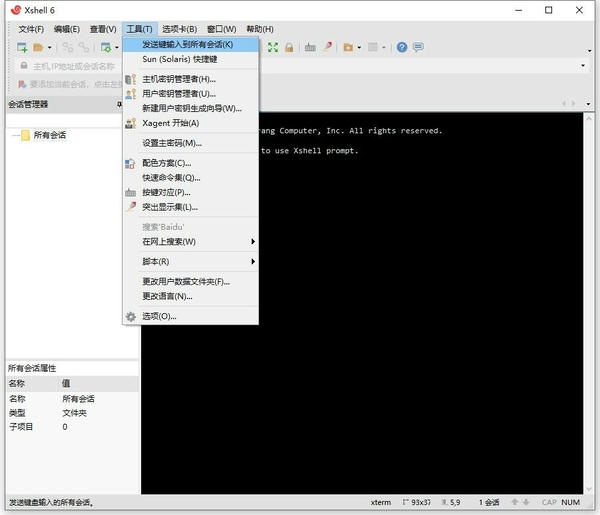Viewport: 600px width, 515px height.
Task: Click 配色方案(C)... palette icon in menu
Action: [x=130, y=163]
